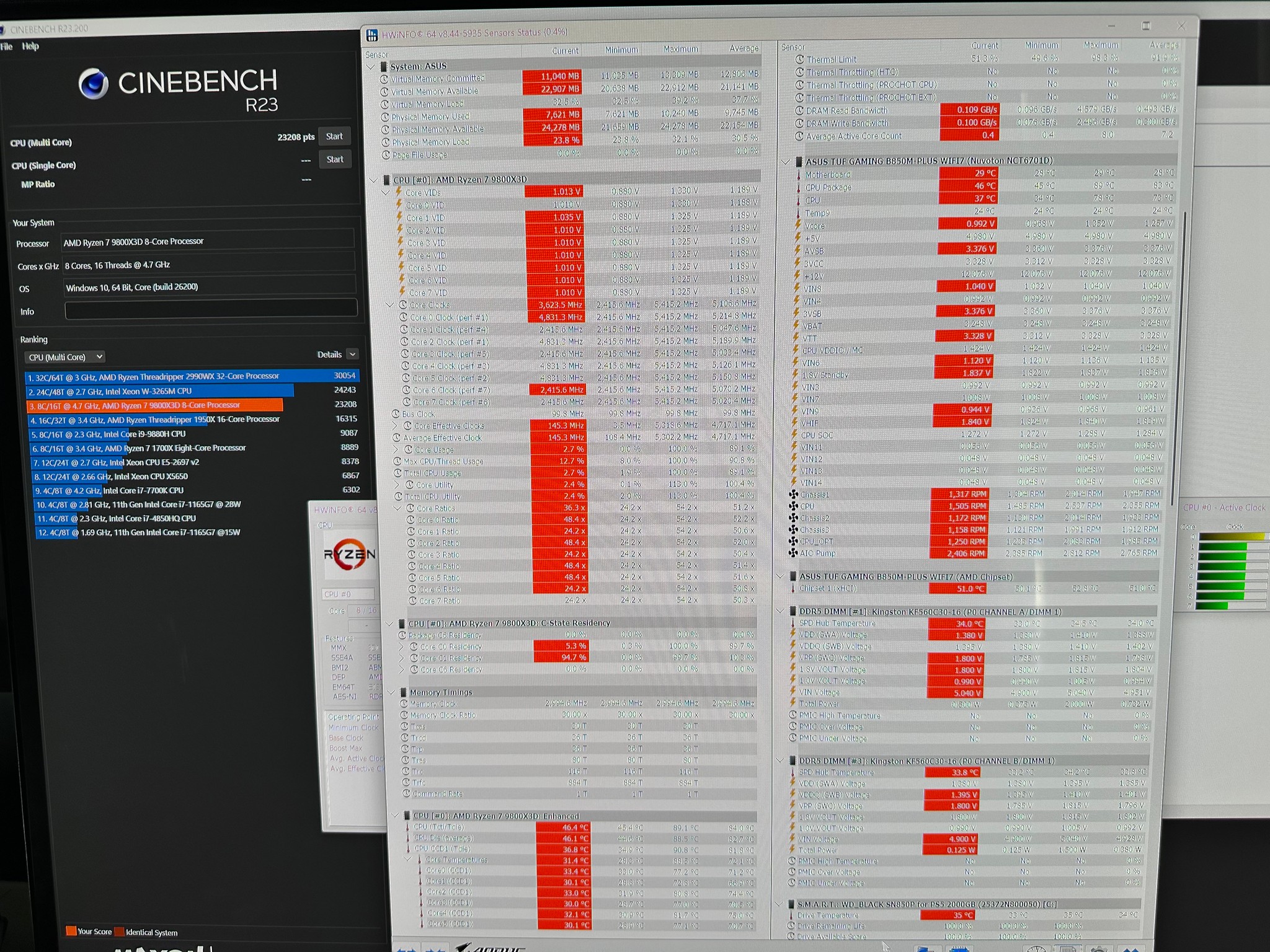The image size is (1270, 952).
Task: Expand the Core Usage node
Action: [x=396, y=449]
